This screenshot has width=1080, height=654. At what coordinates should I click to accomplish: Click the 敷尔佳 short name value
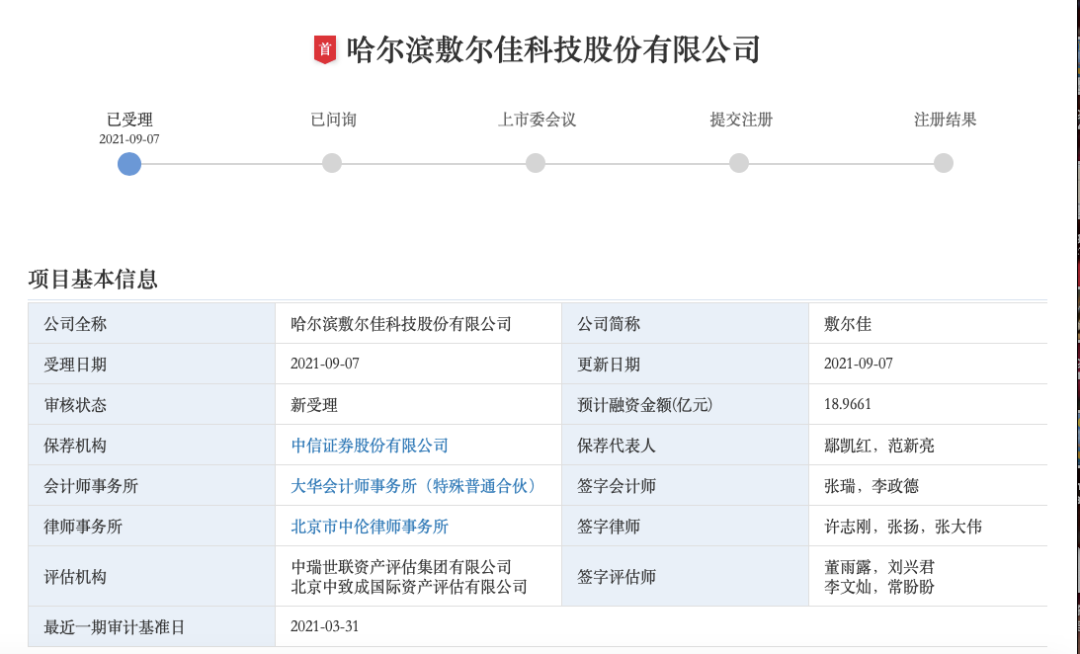click(847, 324)
